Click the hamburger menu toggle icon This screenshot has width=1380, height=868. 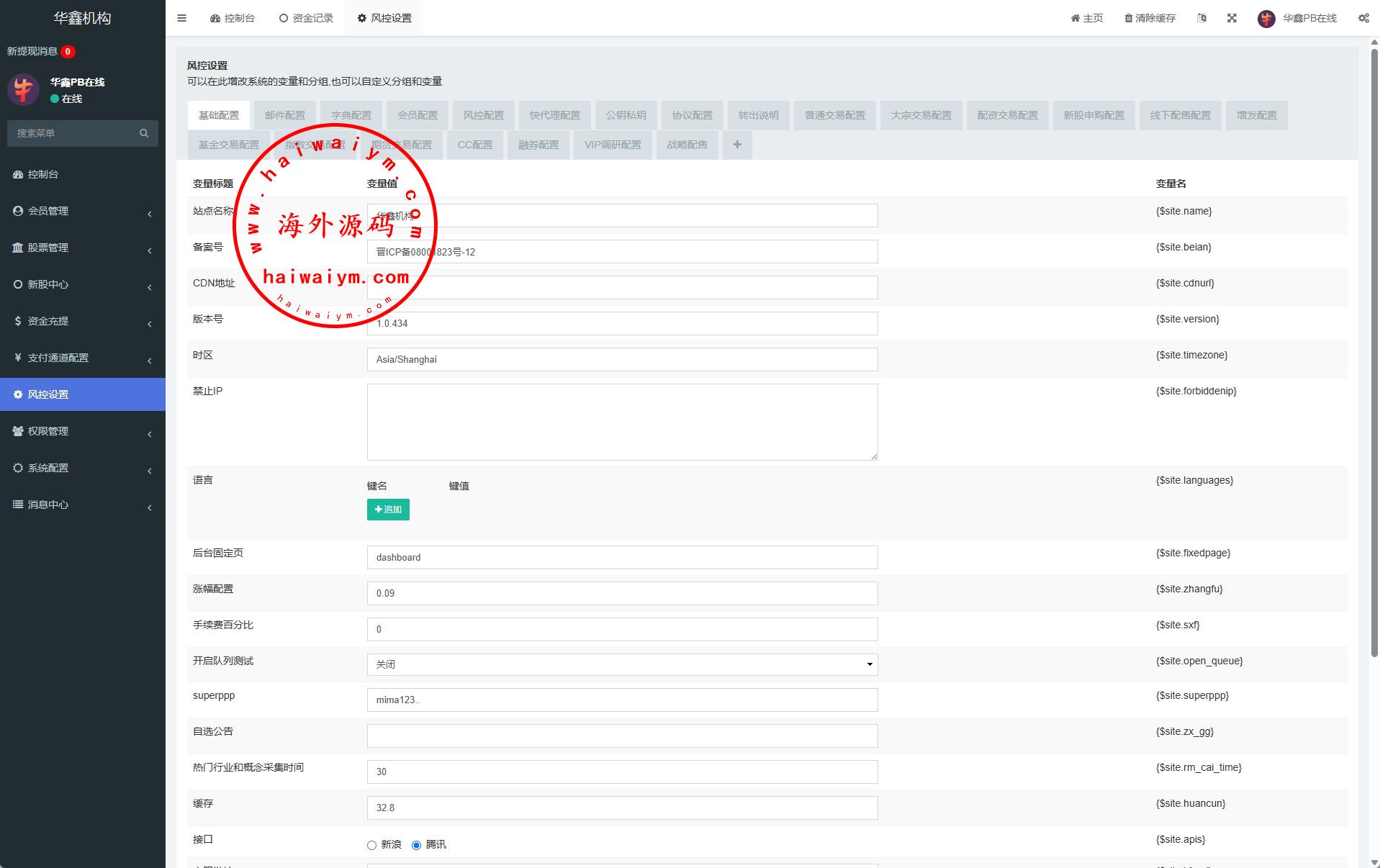pyautogui.click(x=181, y=18)
